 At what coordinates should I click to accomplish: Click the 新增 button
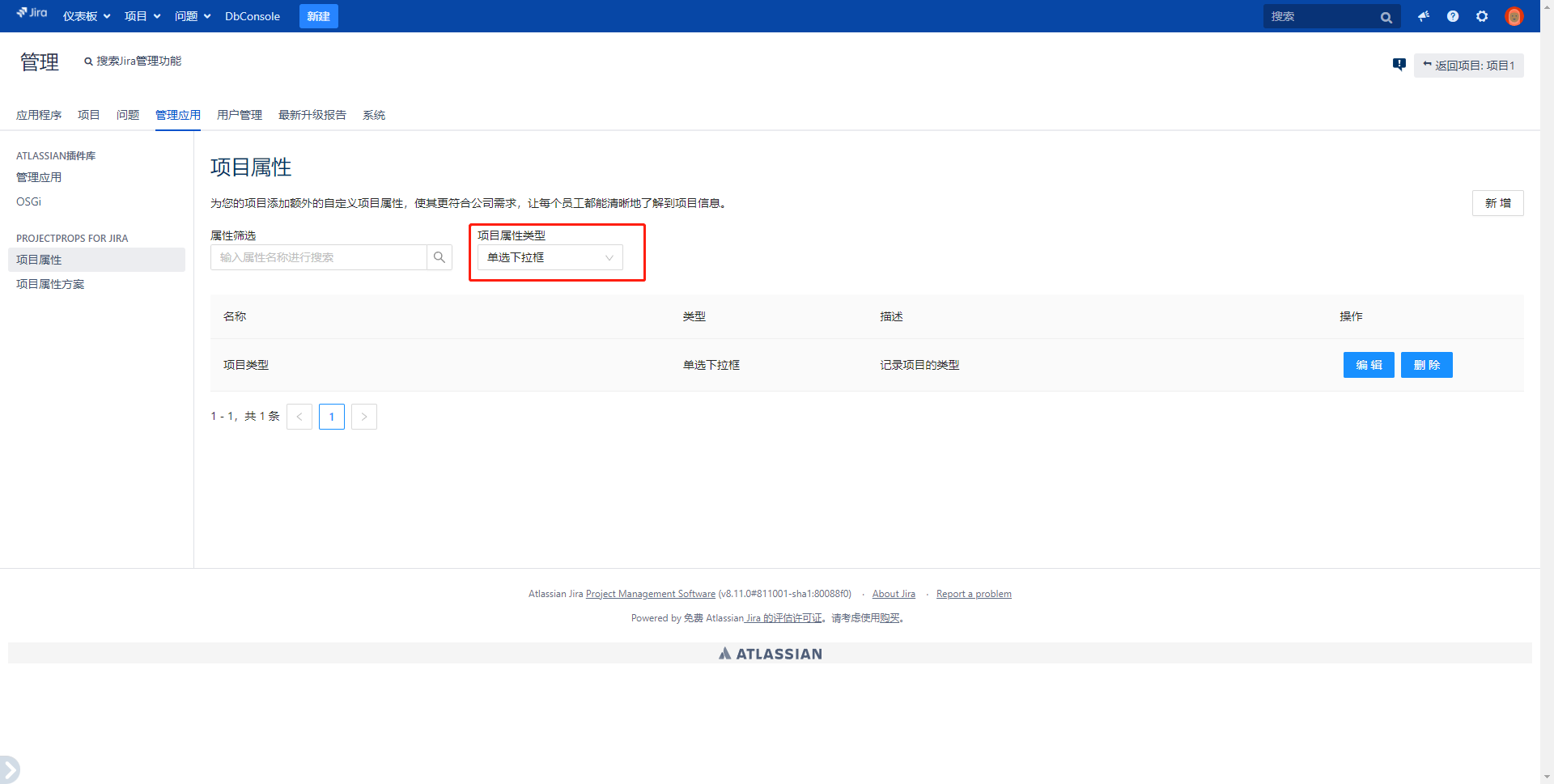tap(1497, 203)
